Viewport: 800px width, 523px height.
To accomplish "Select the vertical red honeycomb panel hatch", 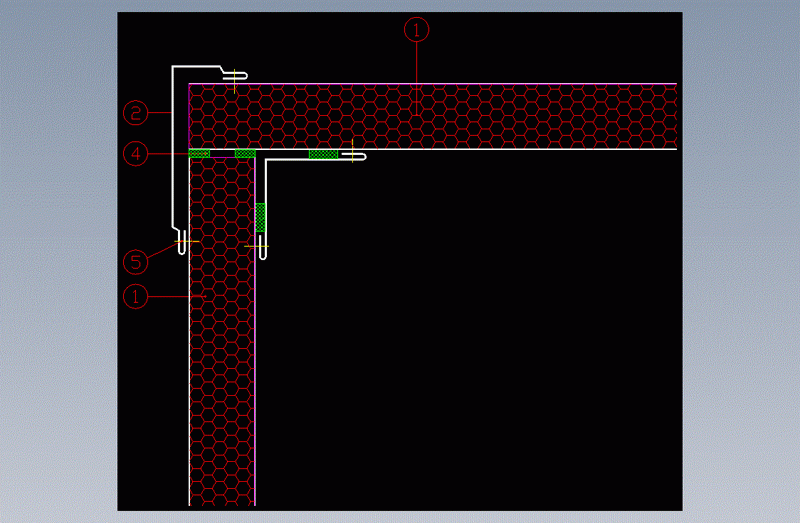I will [221, 380].
